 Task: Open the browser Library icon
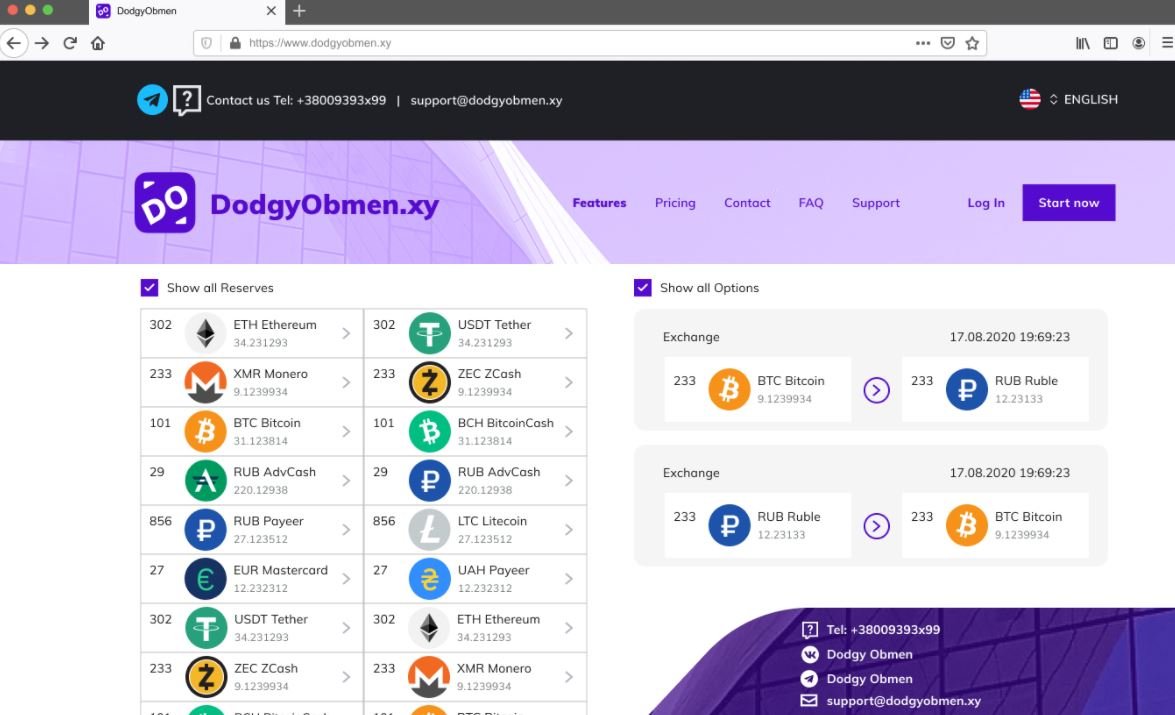tap(1083, 43)
